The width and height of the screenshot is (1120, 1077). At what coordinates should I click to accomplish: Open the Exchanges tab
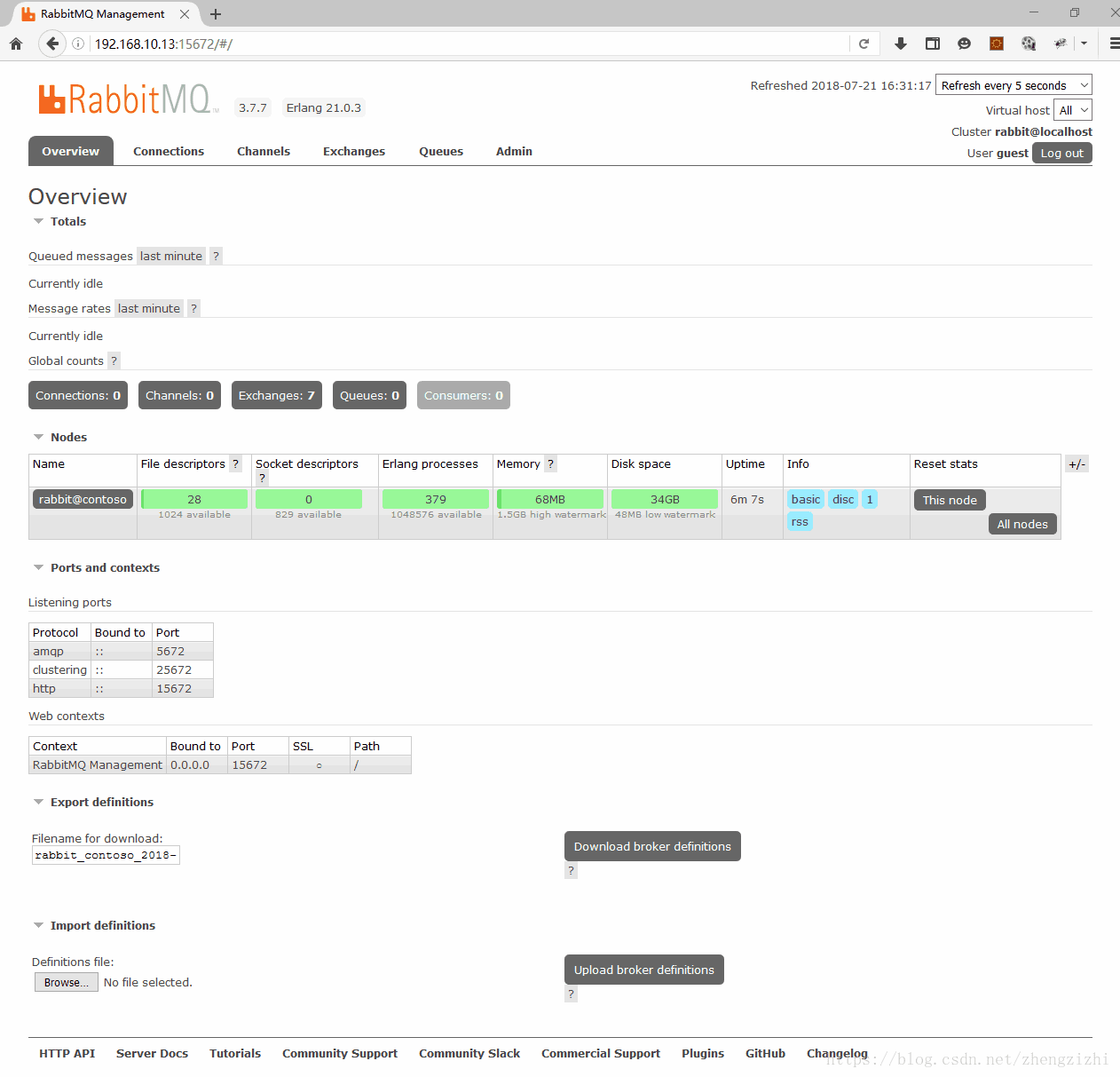tap(354, 151)
